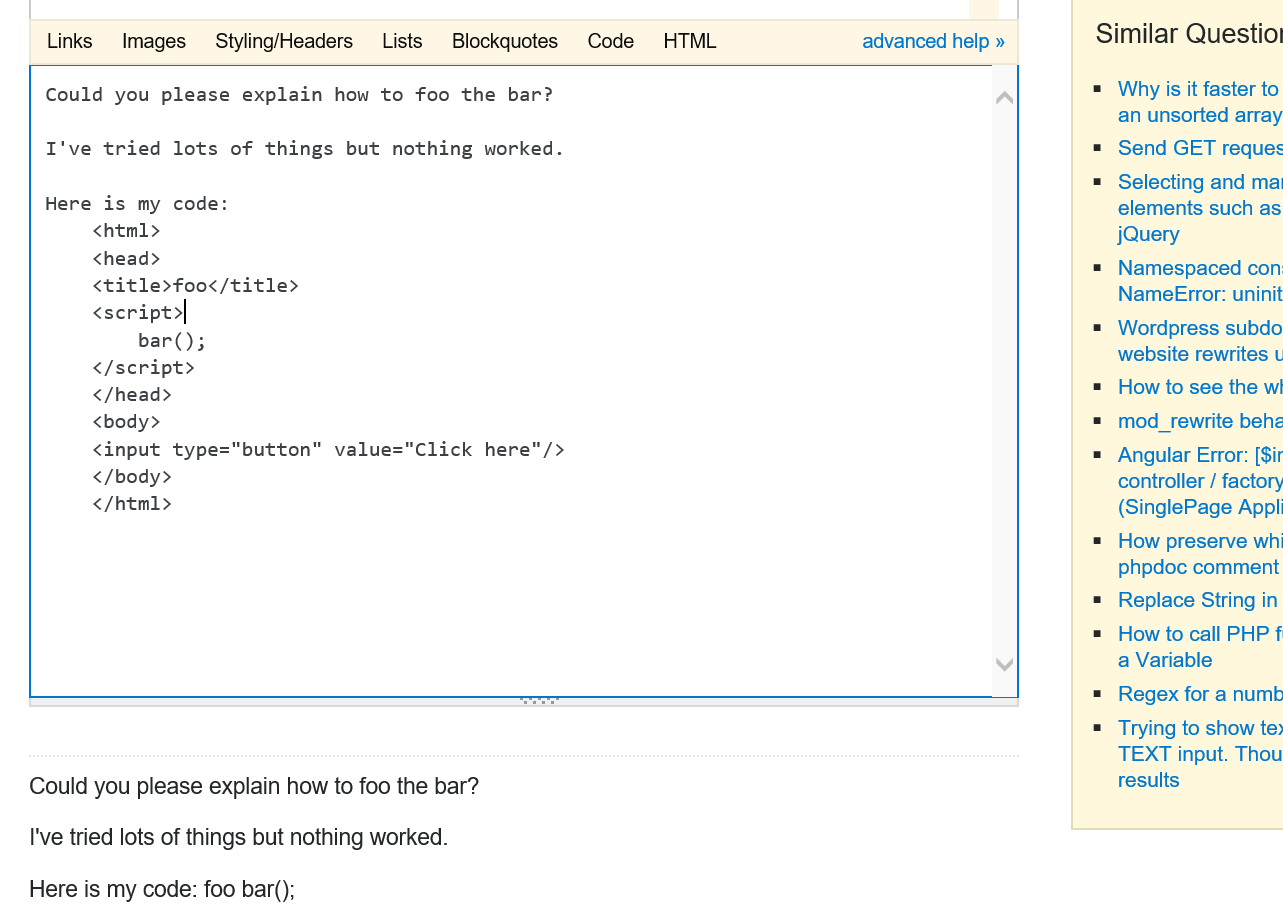Click the '<title>foo</title>' line in editor
Screen dimensions: 1283x919
click(195, 286)
